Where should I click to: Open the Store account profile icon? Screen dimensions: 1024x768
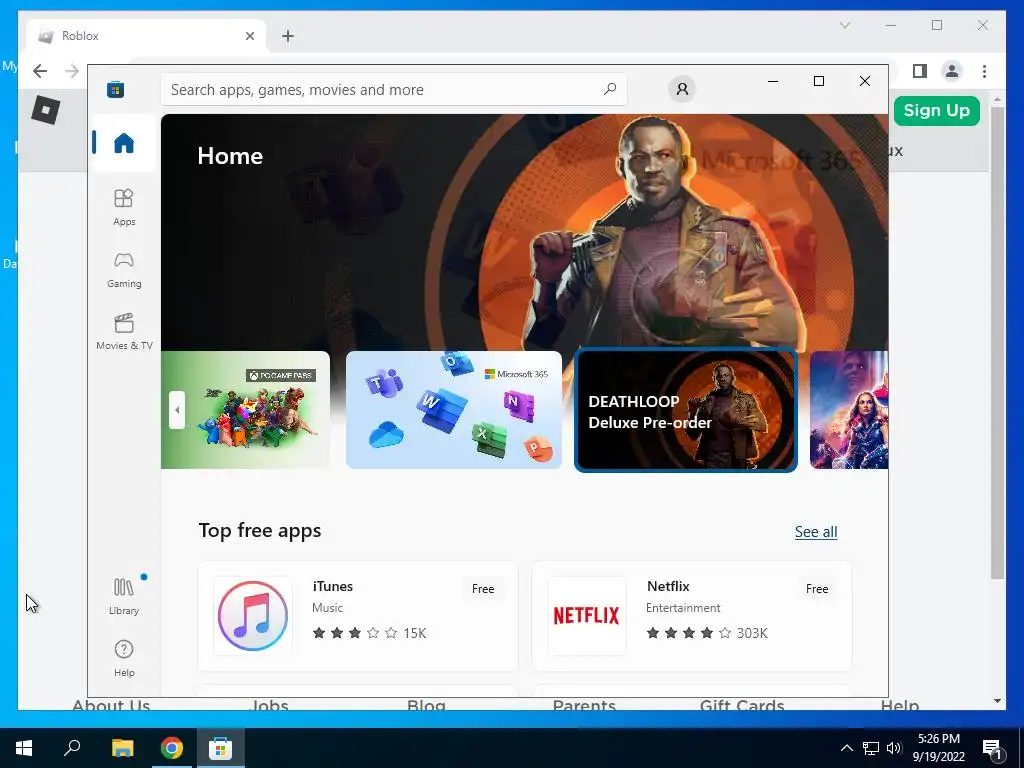coord(682,89)
